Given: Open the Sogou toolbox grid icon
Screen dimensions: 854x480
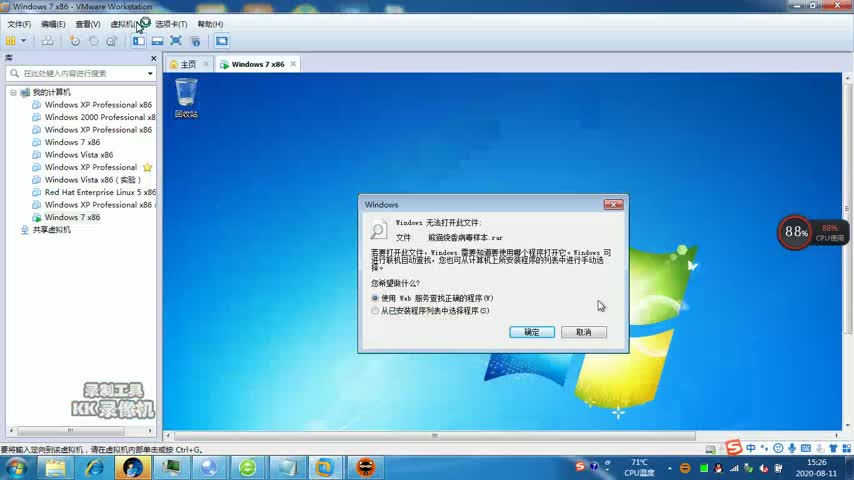Looking at the screenshot, I should (846, 448).
